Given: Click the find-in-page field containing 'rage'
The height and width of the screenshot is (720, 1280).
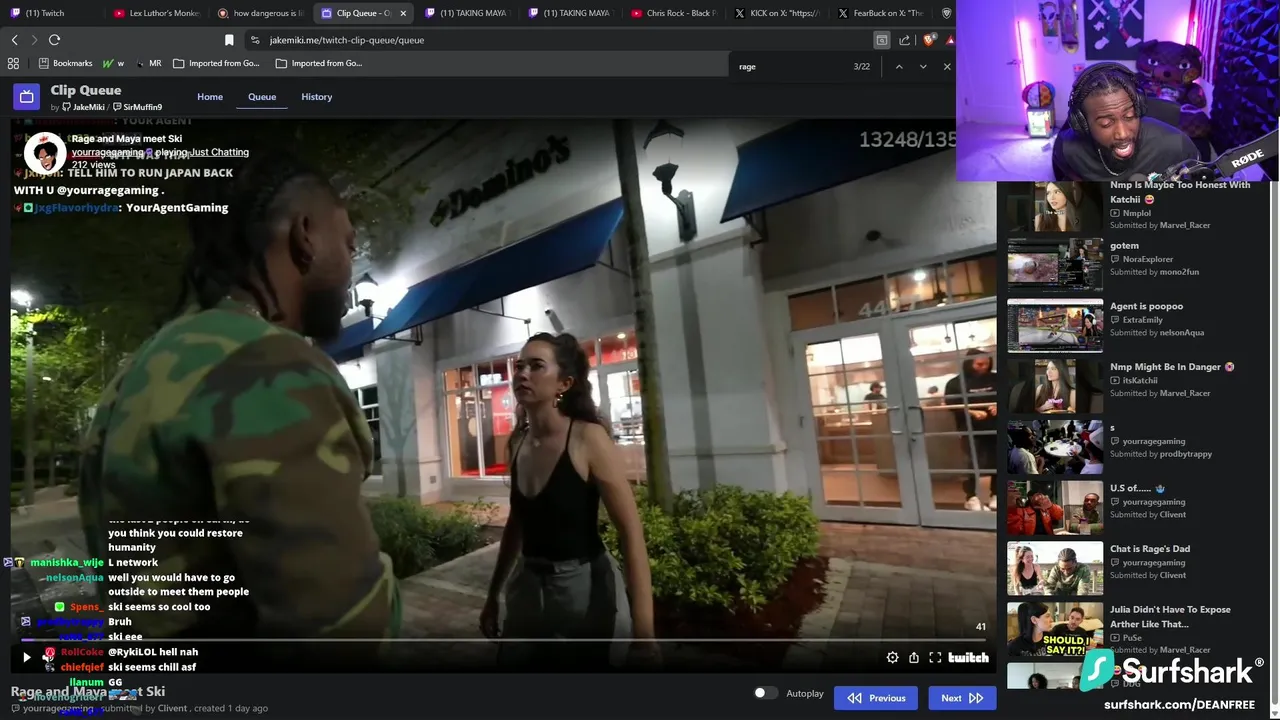Looking at the screenshot, I should [x=790, y=66].
